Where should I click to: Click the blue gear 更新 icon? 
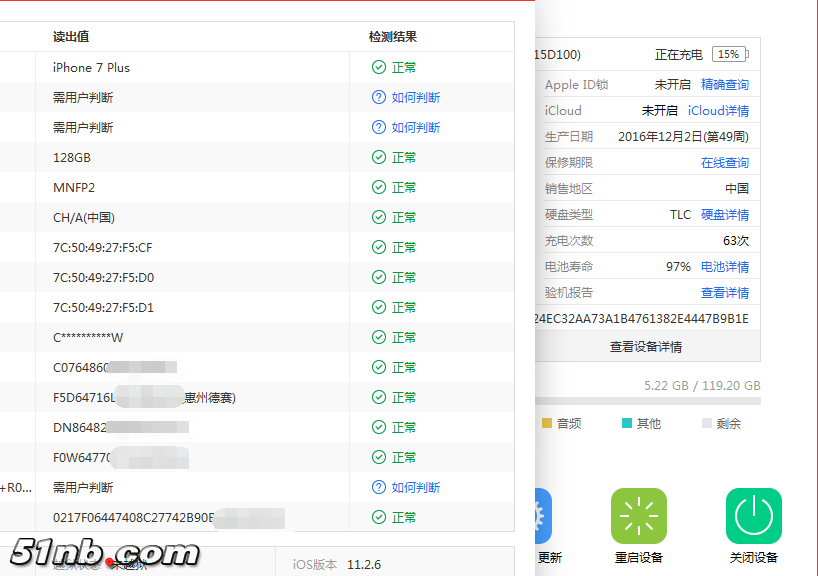[543, 515]
